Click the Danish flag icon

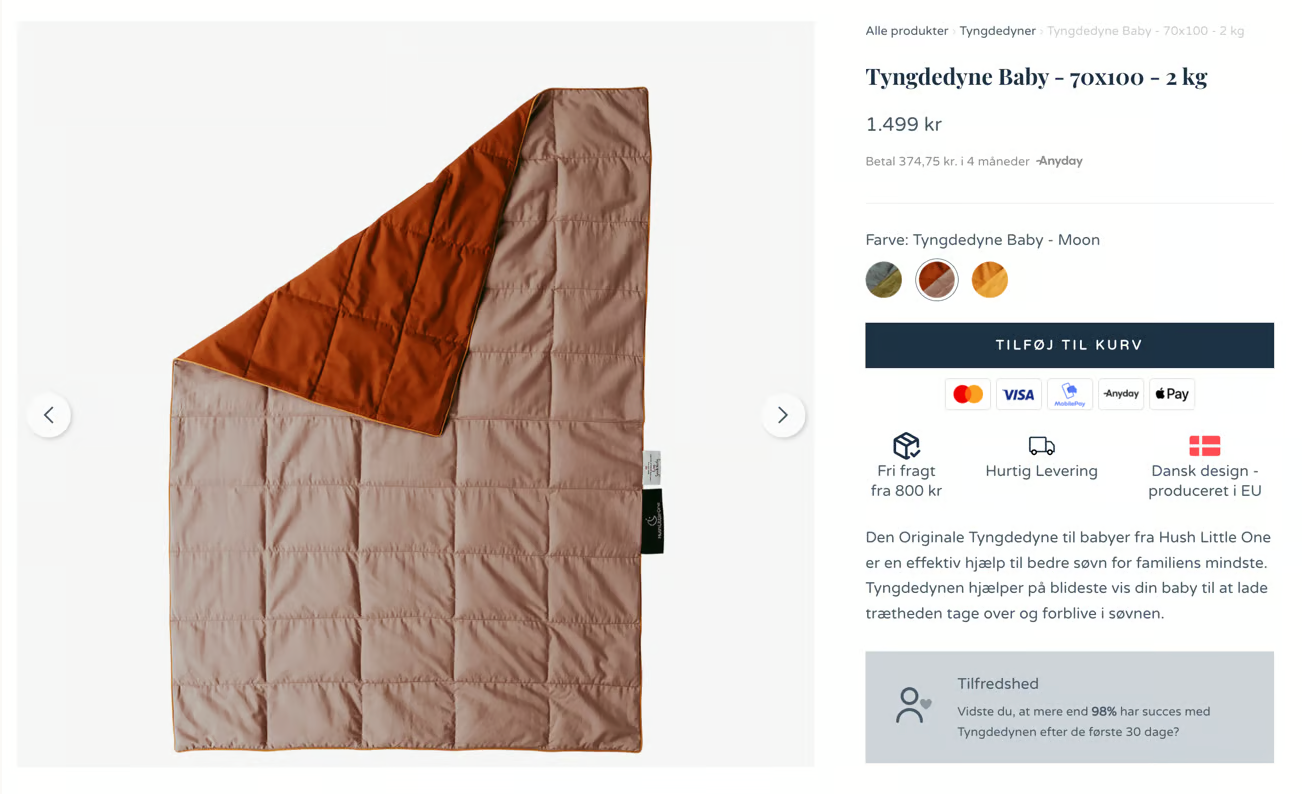coord(1204,445)
